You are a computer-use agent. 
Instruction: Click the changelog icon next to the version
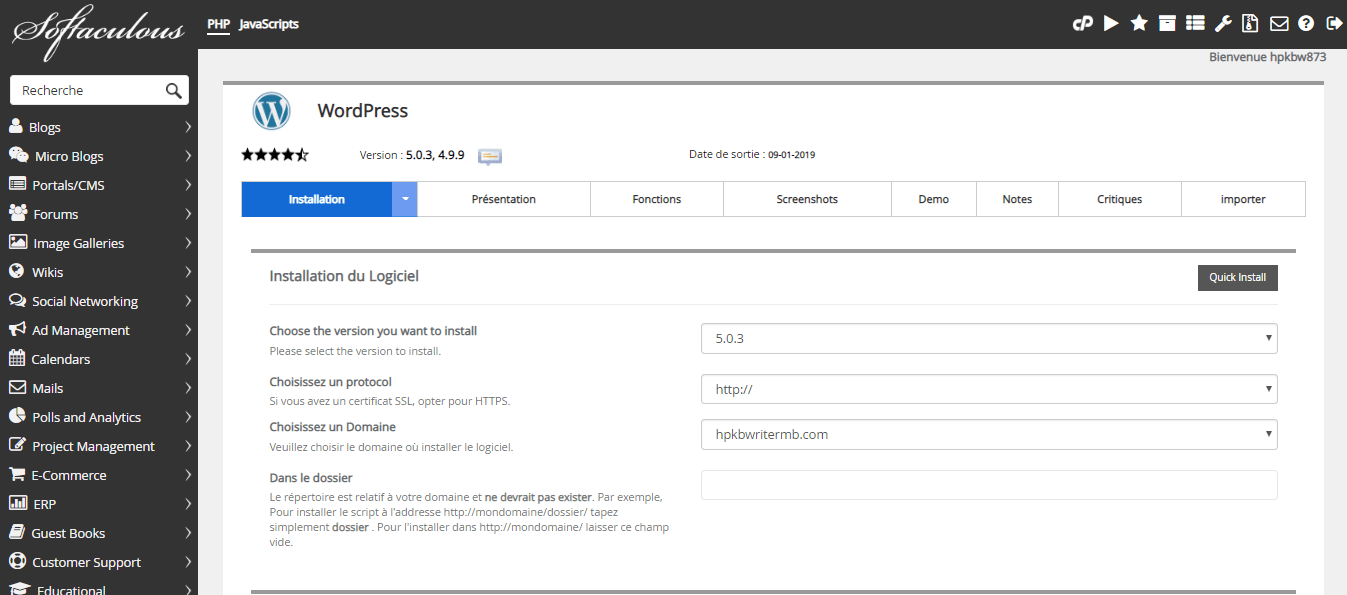click(490, 156)
